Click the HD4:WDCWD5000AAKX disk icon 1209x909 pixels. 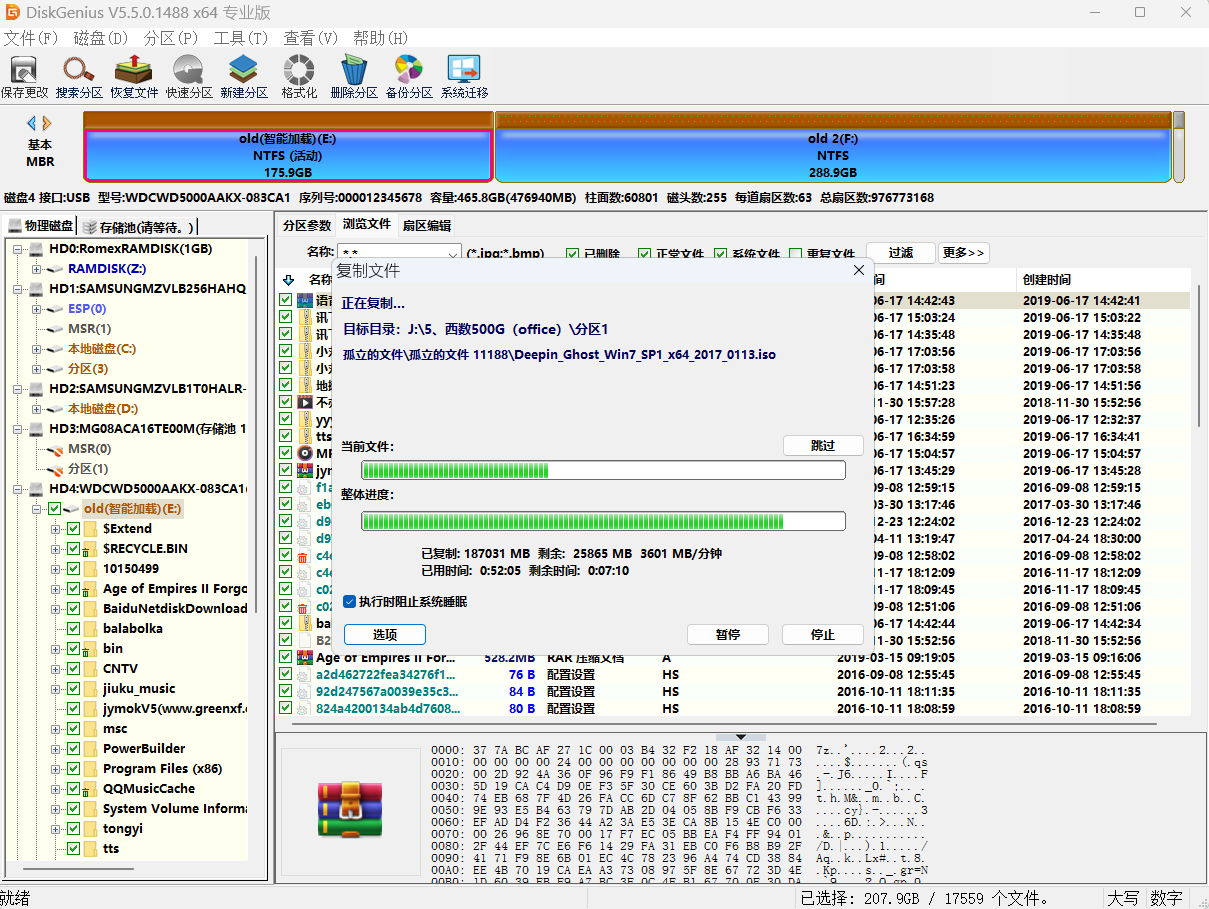37,488
